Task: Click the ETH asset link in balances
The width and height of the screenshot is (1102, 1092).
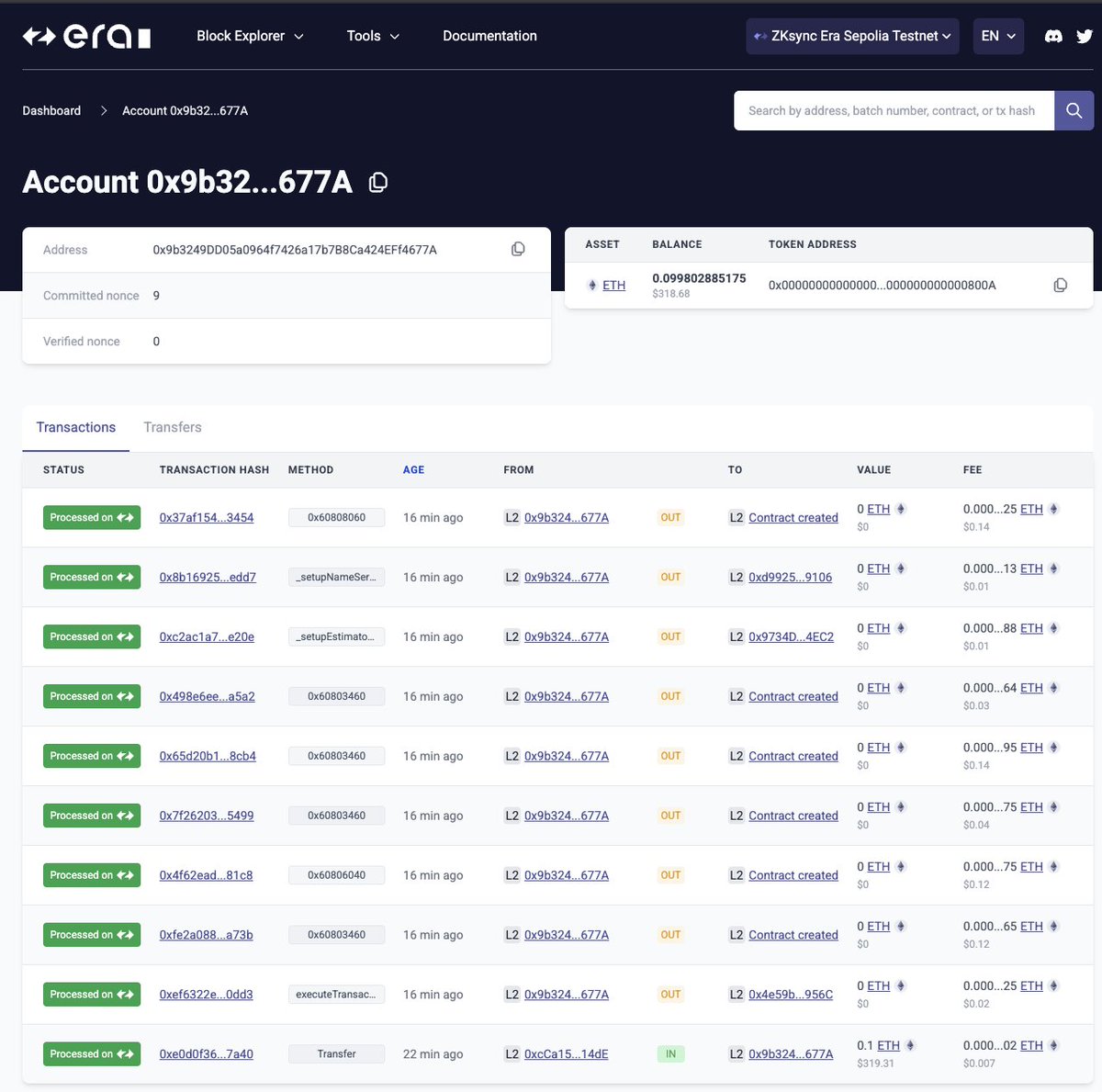Action: point(614,286)
